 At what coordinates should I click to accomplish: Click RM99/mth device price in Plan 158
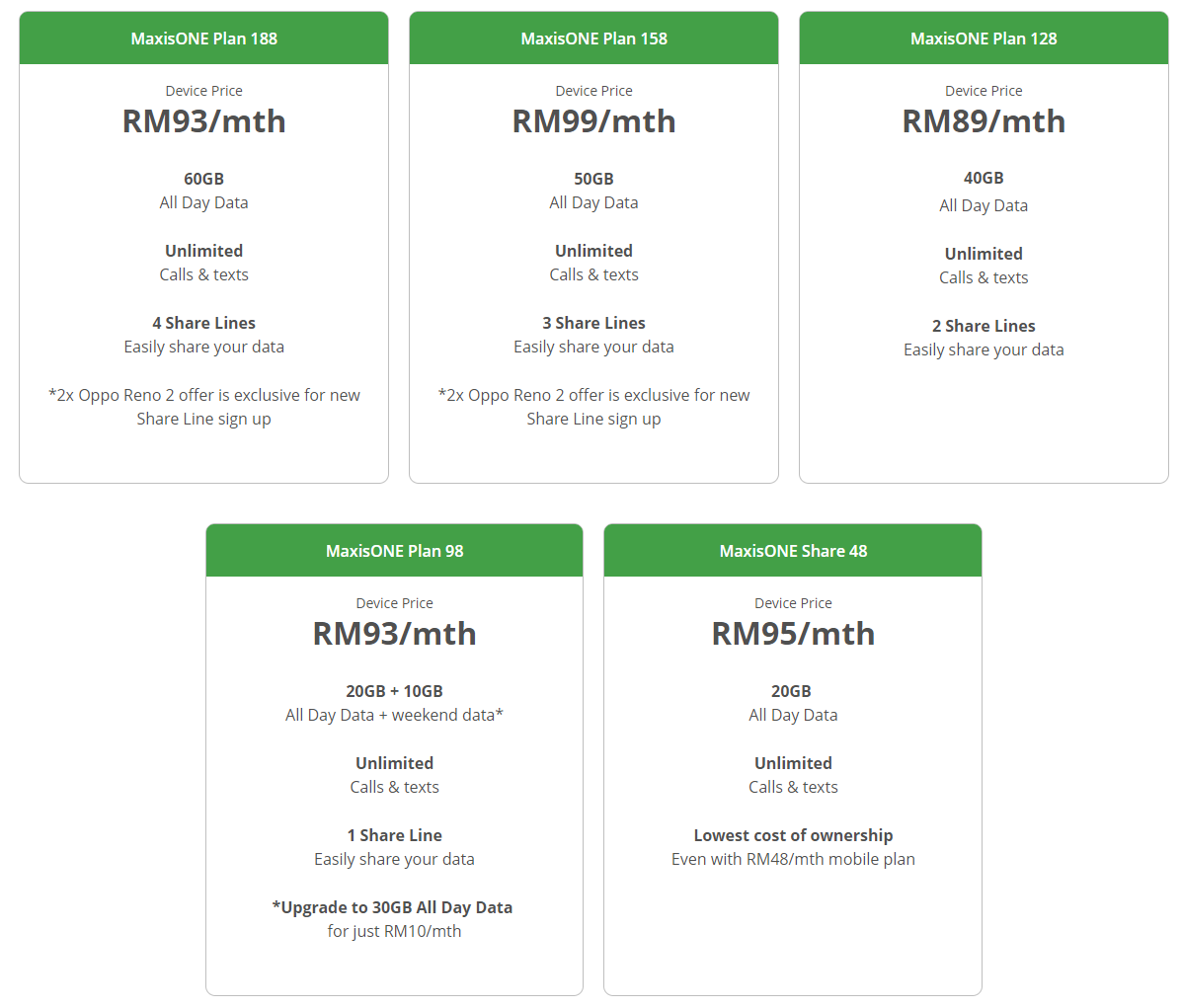(x=593, y=121)
